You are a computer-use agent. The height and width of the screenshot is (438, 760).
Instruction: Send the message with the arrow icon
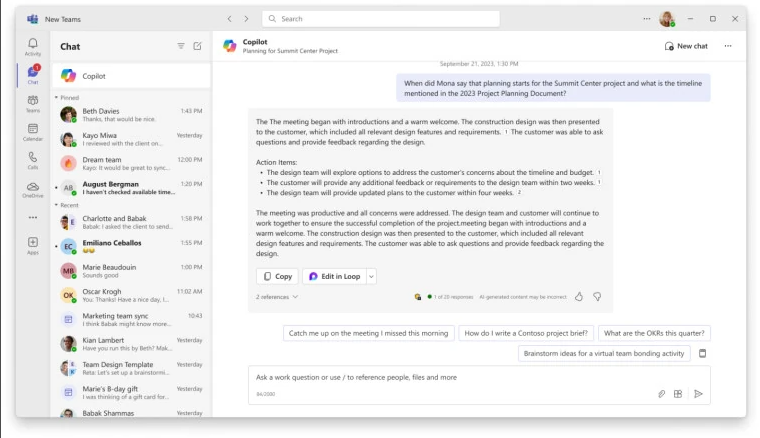pyautogui.click(x=698, y=394)
